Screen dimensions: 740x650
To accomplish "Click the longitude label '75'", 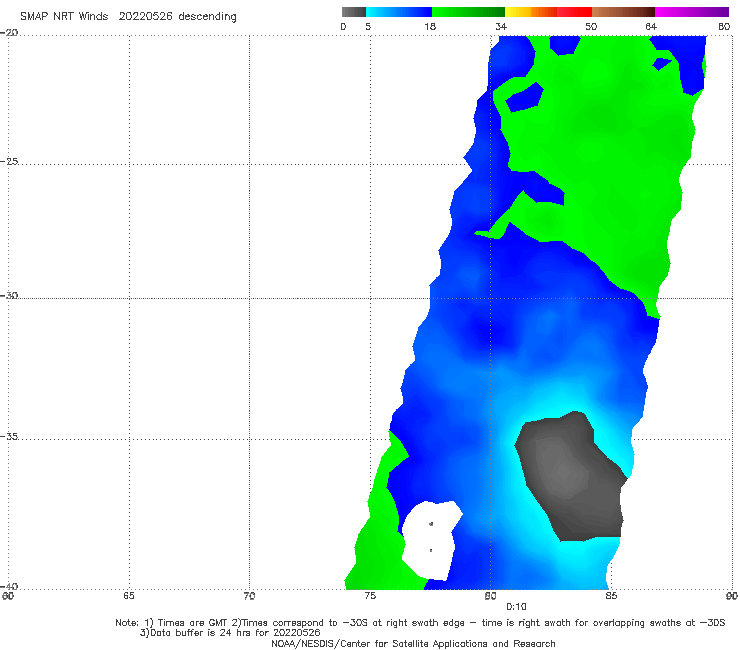I will [370, 596].
